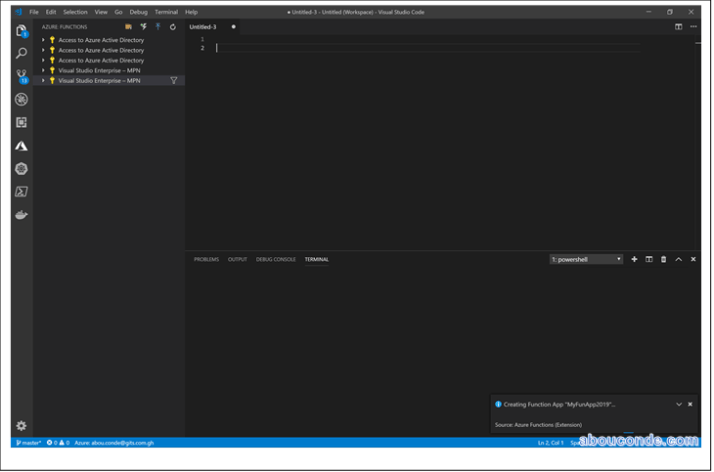Open the Azure extension in activity bar

21,146
